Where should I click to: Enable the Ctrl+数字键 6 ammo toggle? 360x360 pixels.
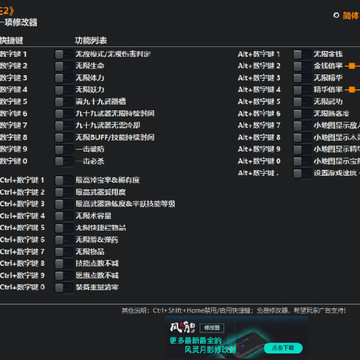pos(64,240)
